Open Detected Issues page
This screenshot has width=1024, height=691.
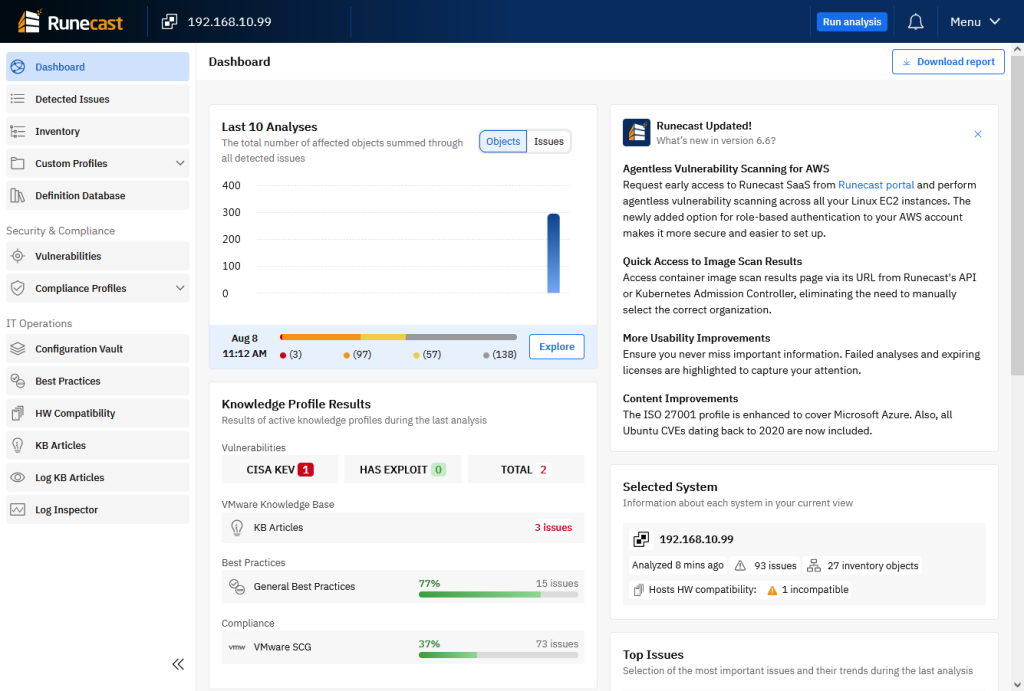[97, 99]
